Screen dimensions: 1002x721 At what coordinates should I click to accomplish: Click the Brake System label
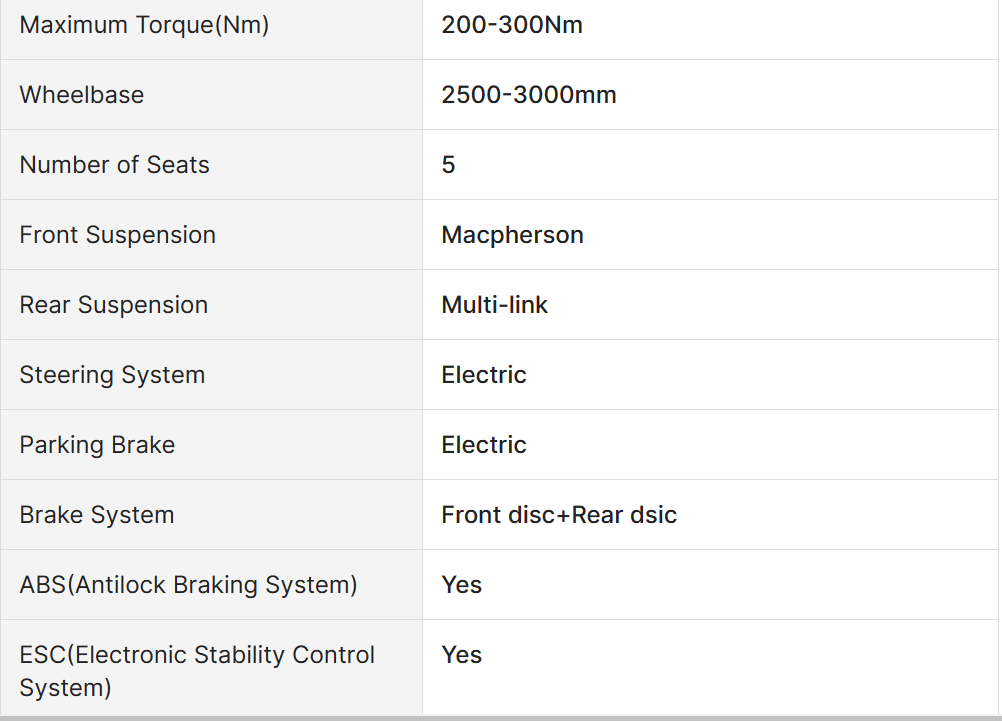click(97, 515)
